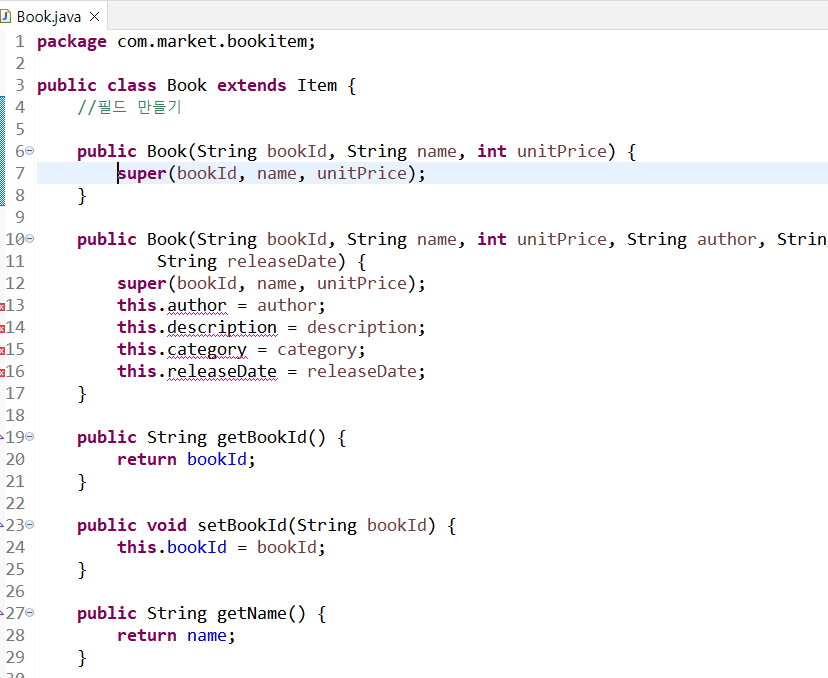Click the error marker on line 15
Viewport: 828px width, 678px height.
coord(2,350)
